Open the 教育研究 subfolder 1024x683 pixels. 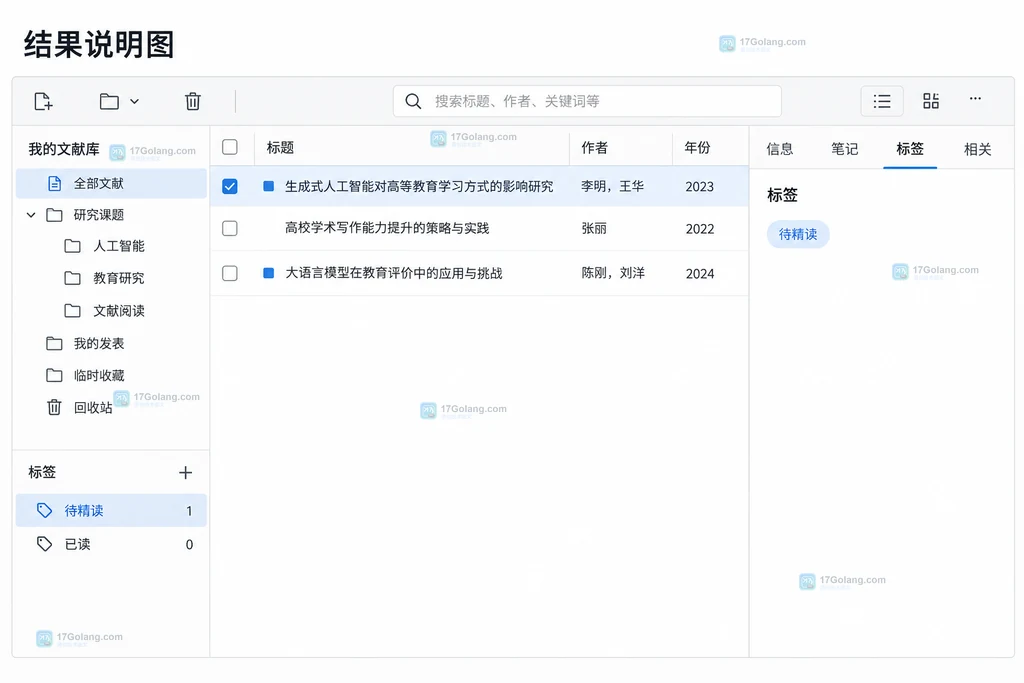click(119, 278)
